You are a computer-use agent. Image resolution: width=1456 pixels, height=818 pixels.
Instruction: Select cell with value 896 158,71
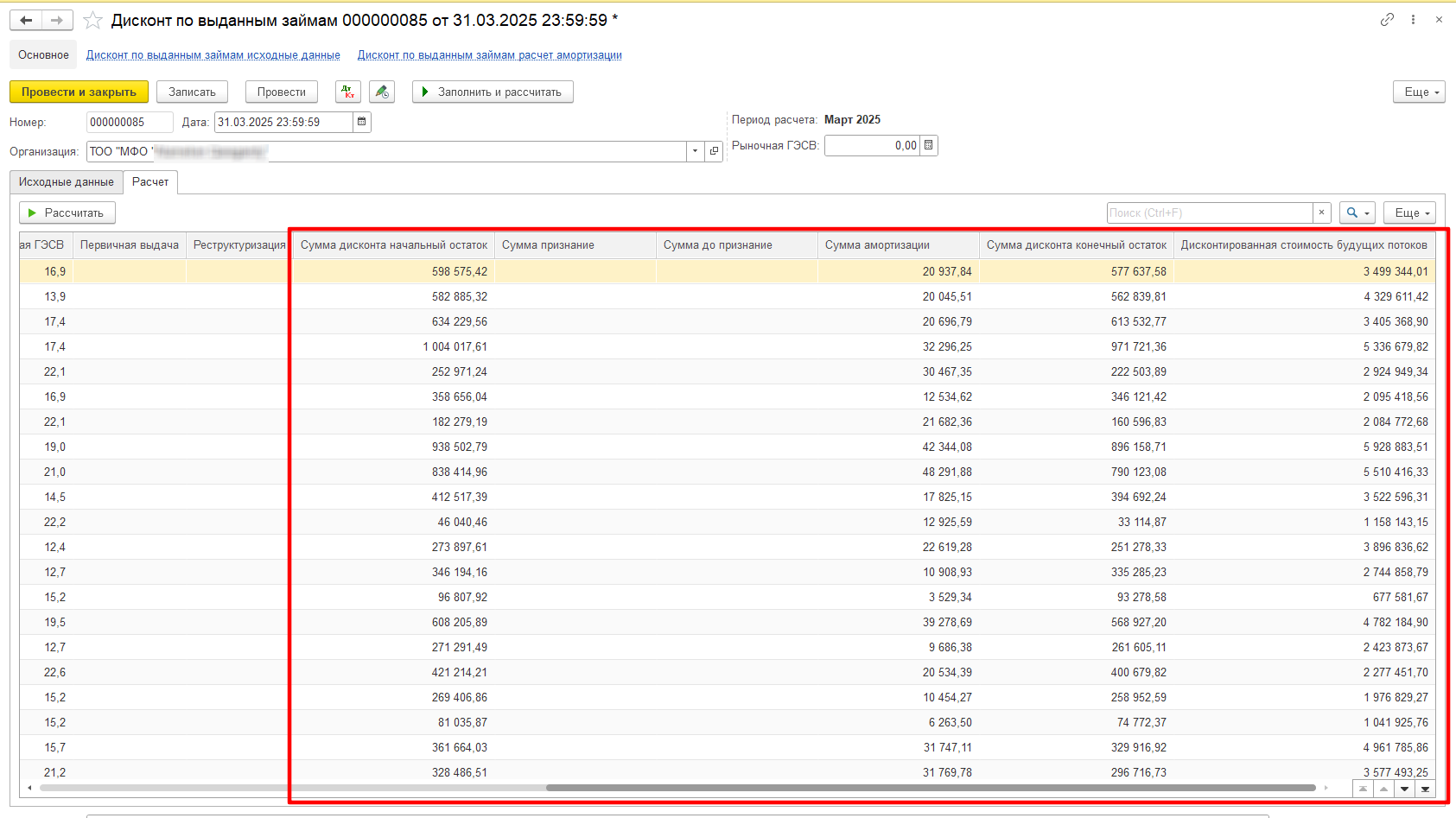pyautogui.click(x=1077, y=447)
